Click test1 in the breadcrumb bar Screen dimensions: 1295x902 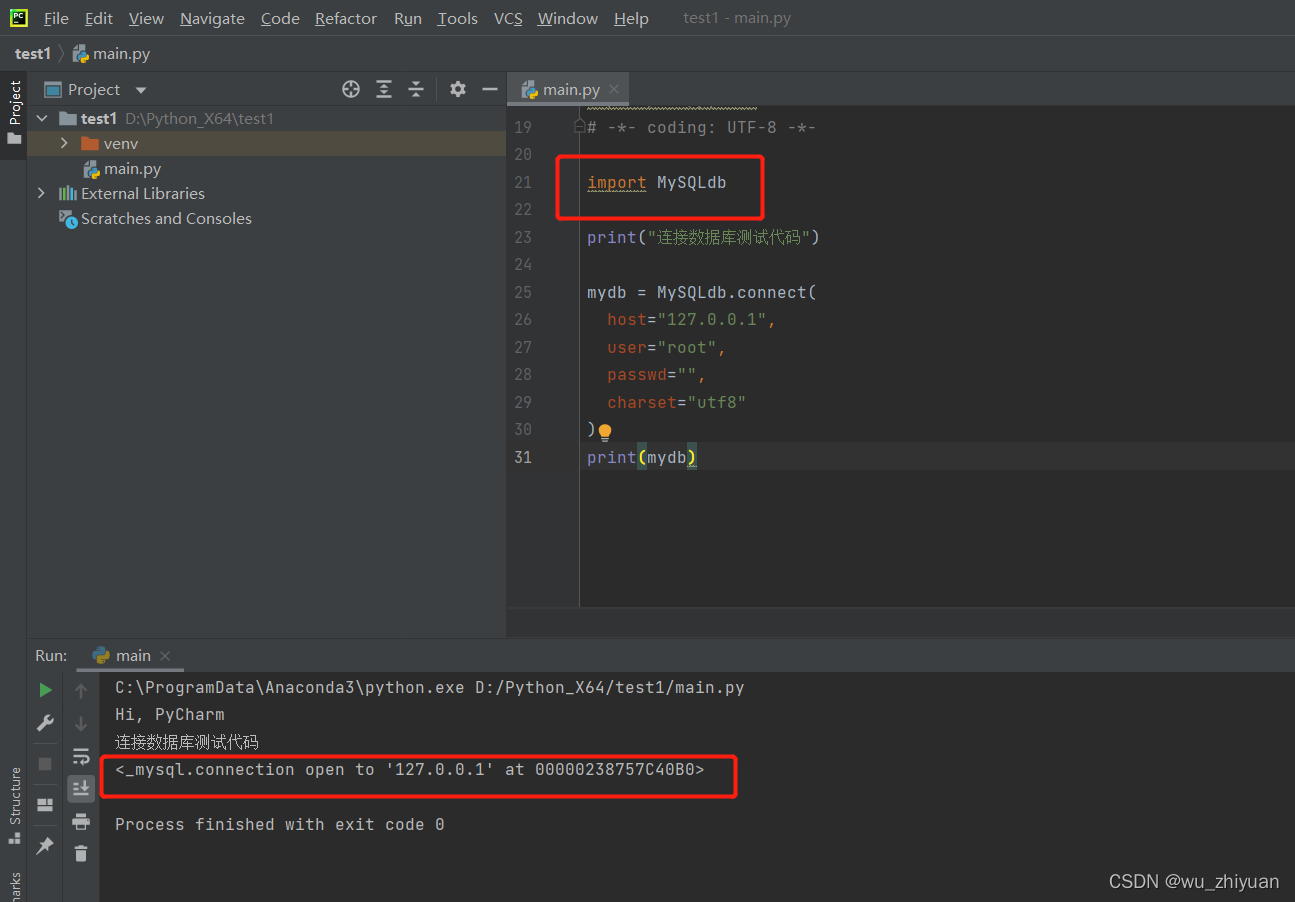[x=32, y=53]
